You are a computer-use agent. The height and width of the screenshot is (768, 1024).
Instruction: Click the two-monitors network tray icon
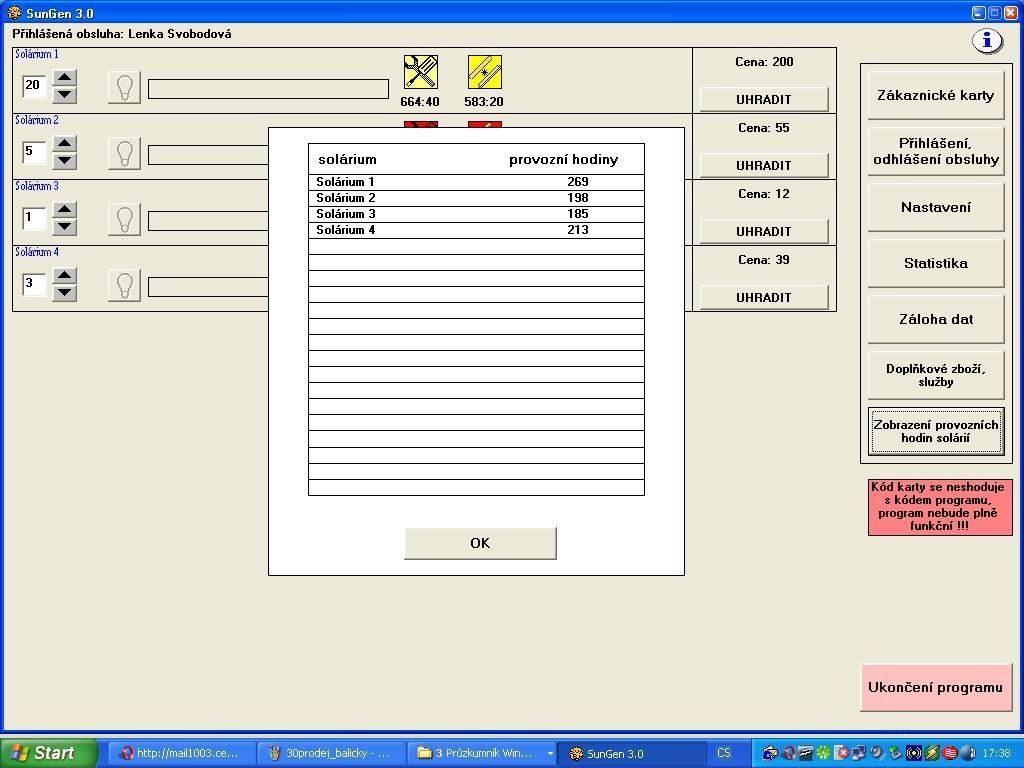[859, 753]
